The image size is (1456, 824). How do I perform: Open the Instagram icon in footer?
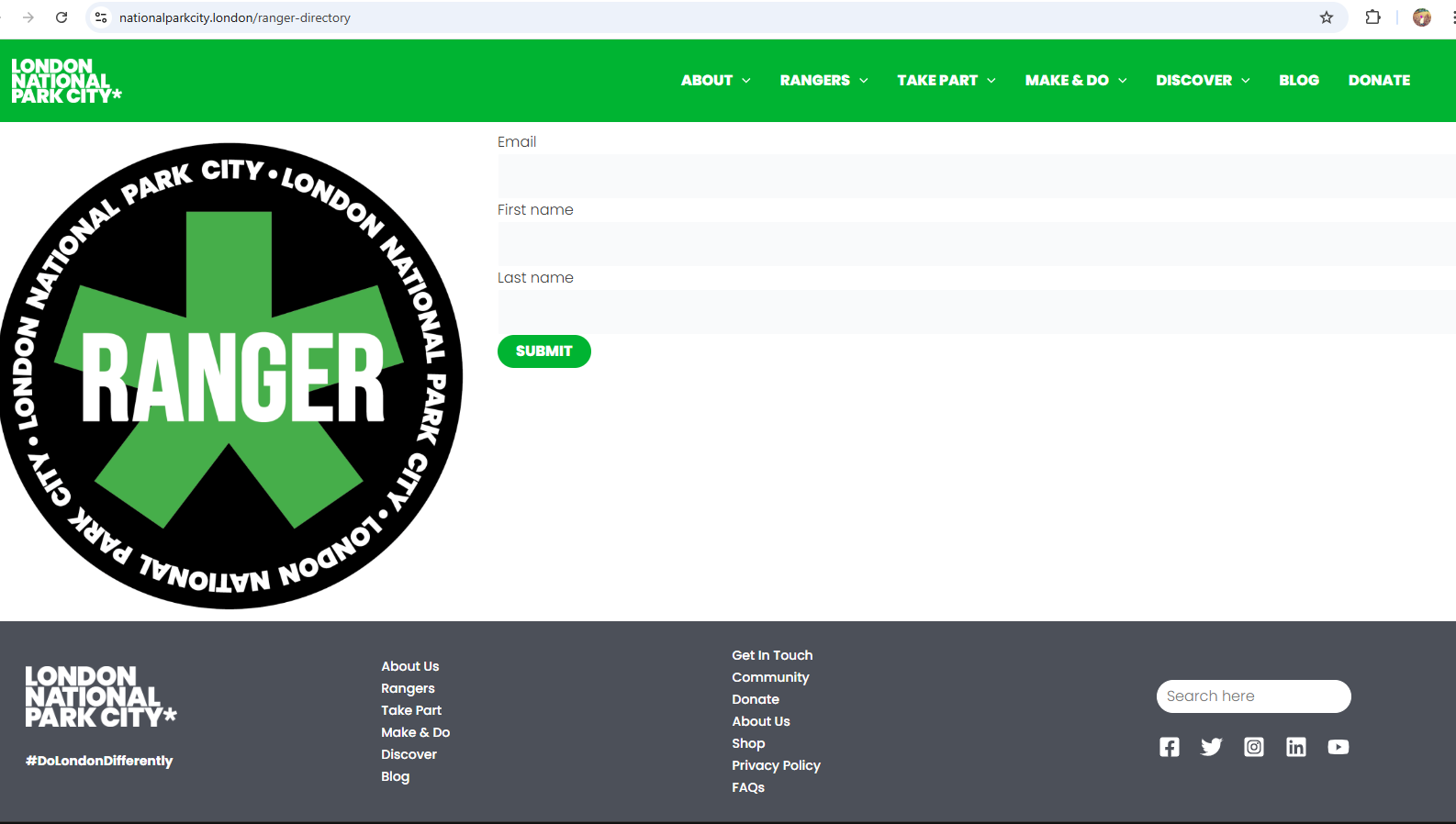pos(1254,747)
